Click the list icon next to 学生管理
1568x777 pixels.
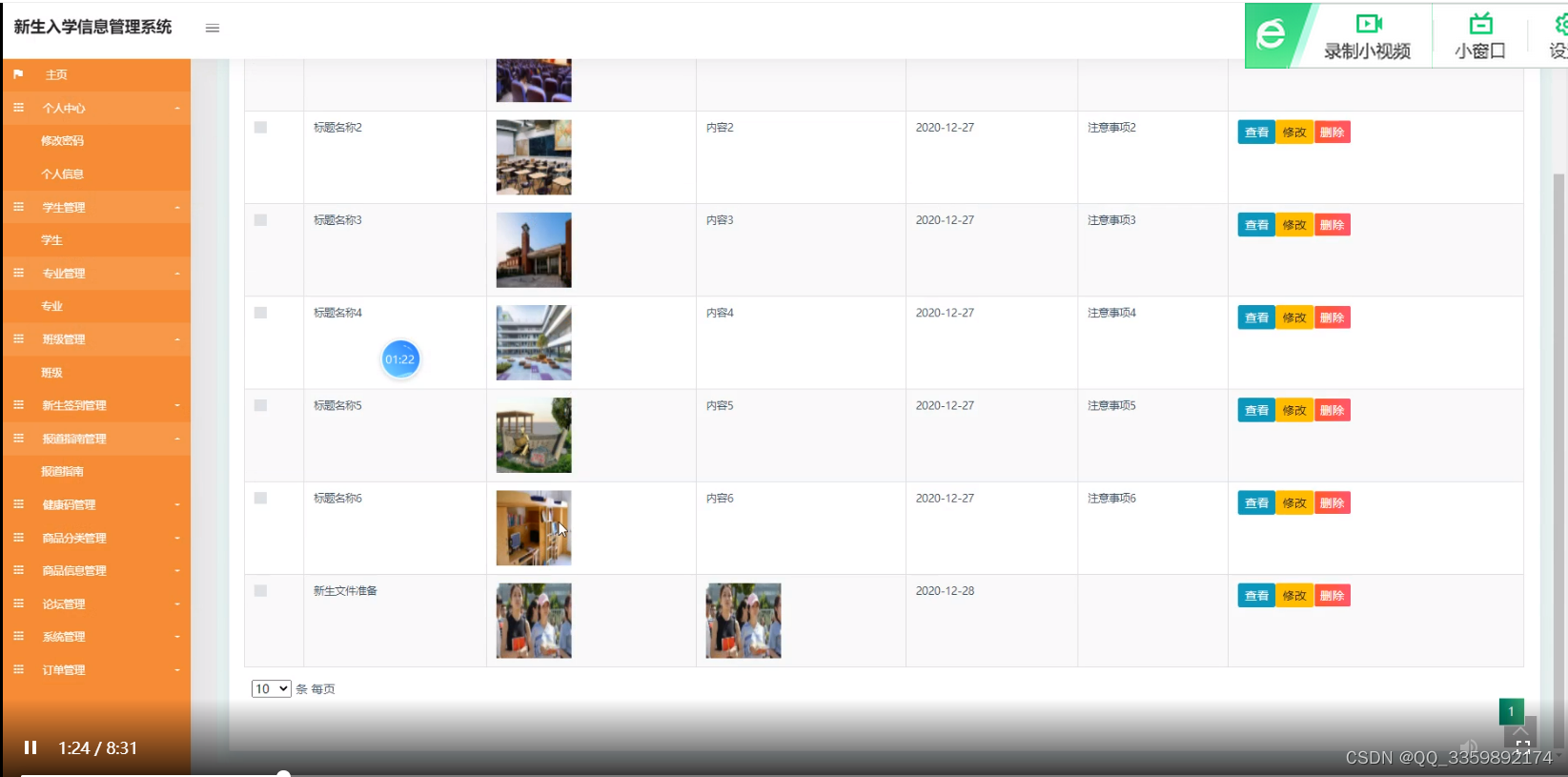(18, 207)
